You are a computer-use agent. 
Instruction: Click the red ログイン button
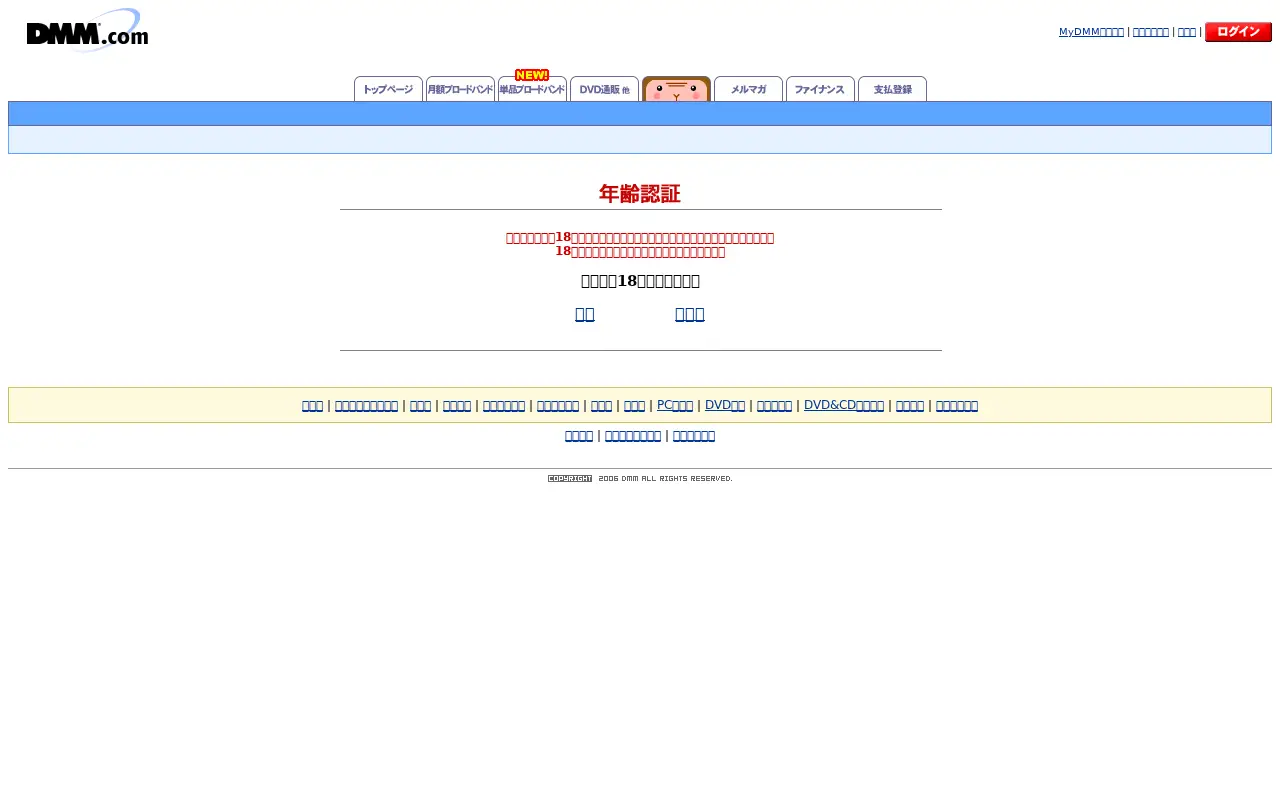(1238, 32)
